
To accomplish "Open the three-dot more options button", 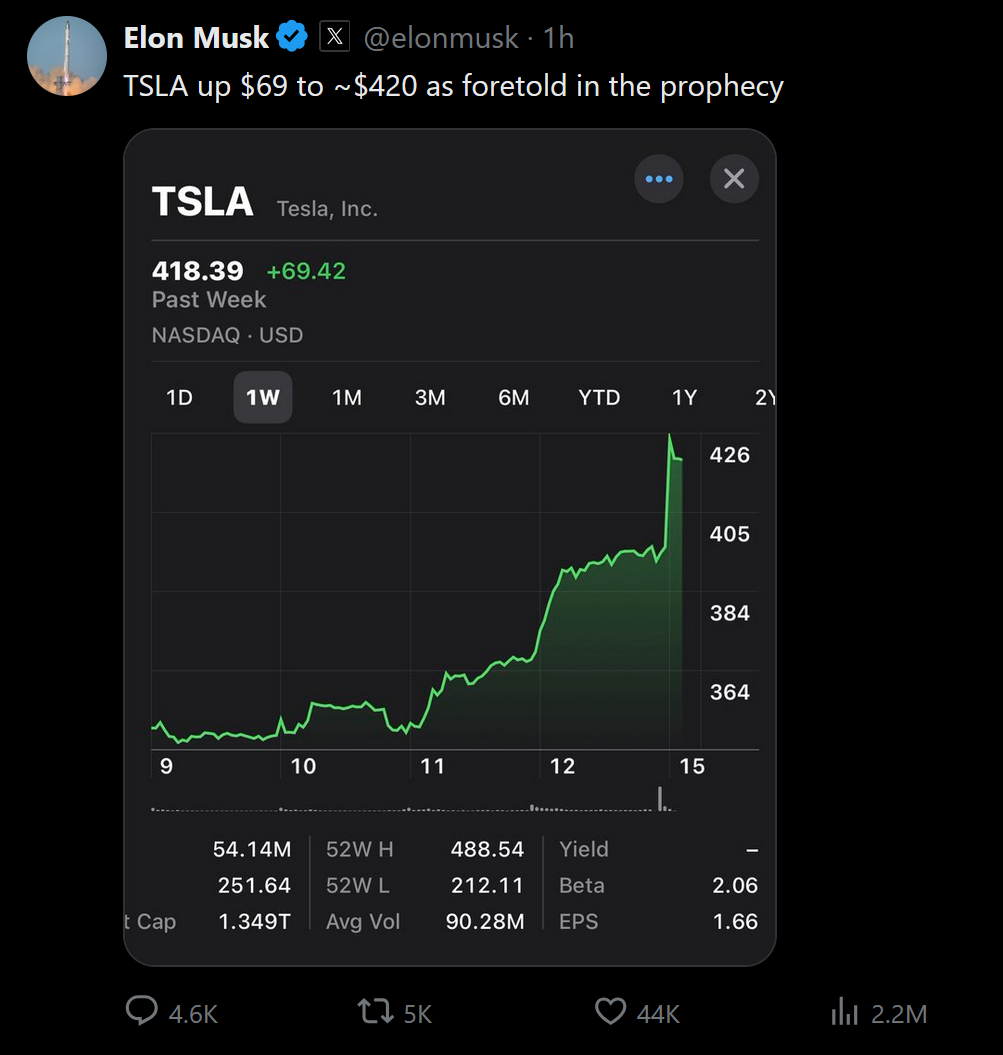I will [659, 179].
